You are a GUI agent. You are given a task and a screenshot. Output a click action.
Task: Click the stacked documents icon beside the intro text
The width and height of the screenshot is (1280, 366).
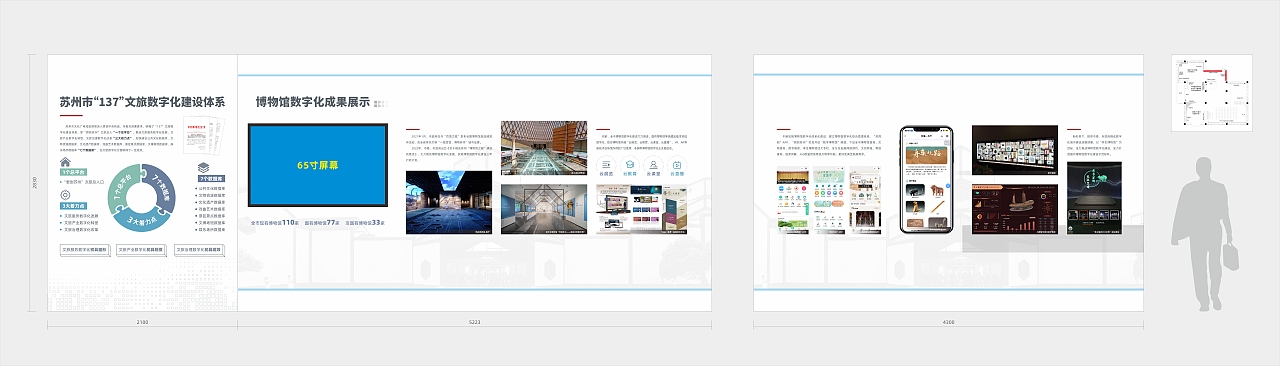204,134
